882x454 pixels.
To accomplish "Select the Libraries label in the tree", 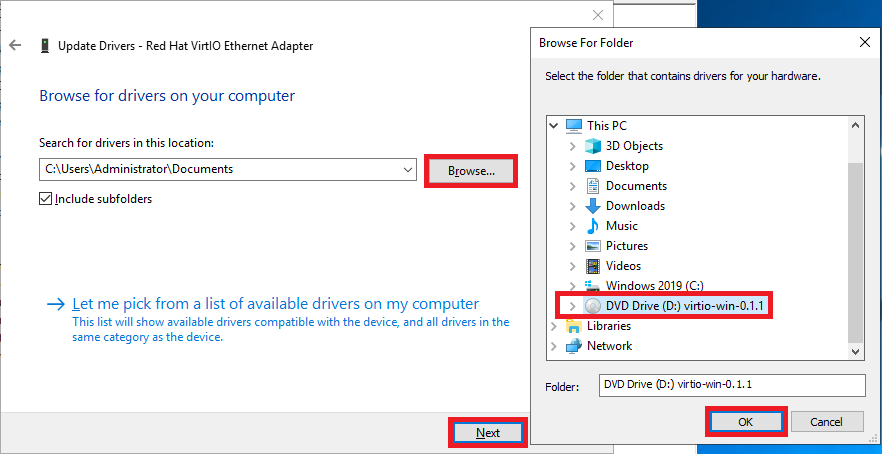I will tap(609, 326).
